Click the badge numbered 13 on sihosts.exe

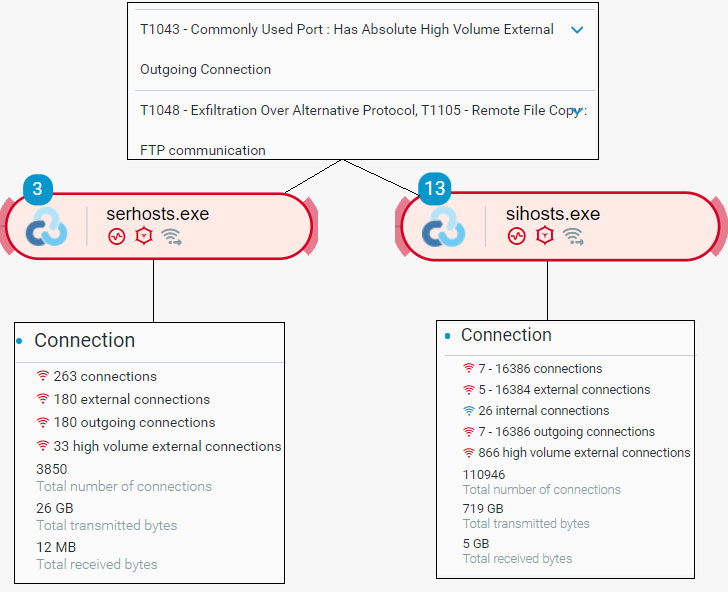(x=435, y=188)
